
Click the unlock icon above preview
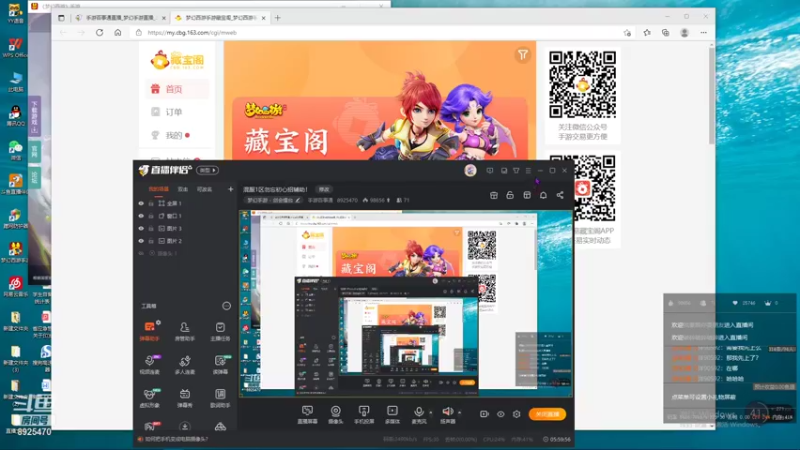pyautogui.click(x=510, y=195)
